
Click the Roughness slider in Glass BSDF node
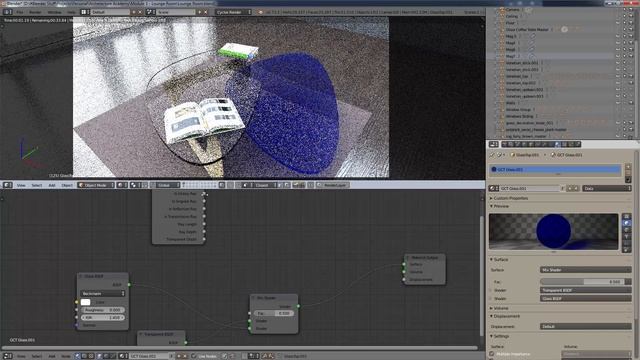(103, 310)
